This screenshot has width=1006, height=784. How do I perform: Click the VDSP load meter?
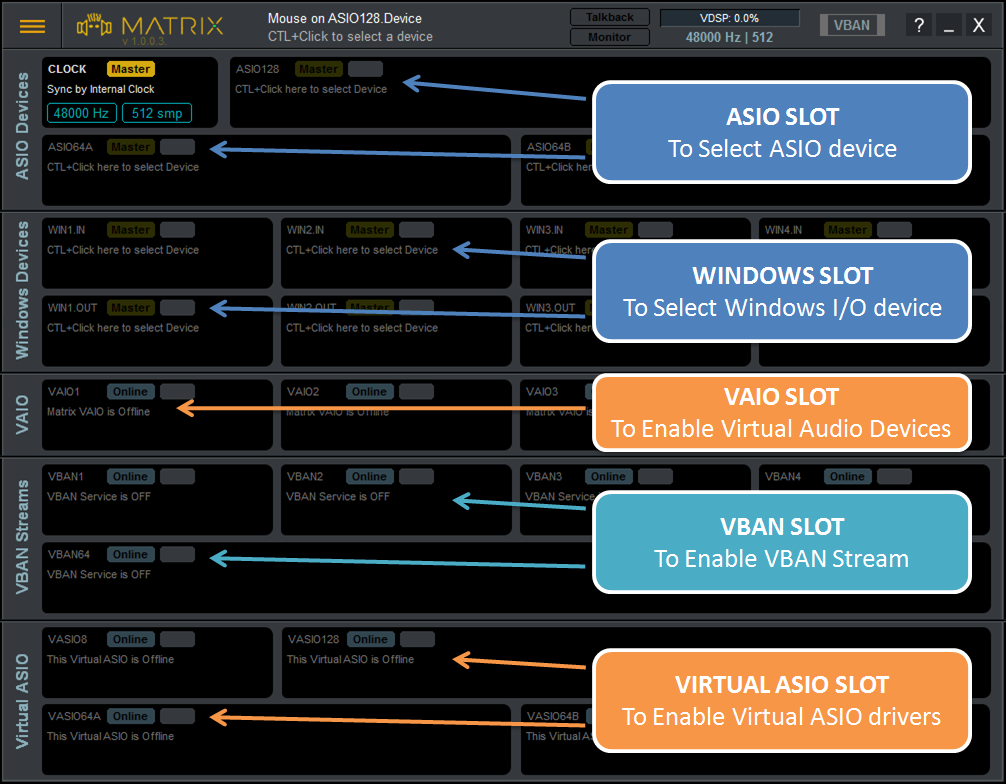tap(729, 18)
